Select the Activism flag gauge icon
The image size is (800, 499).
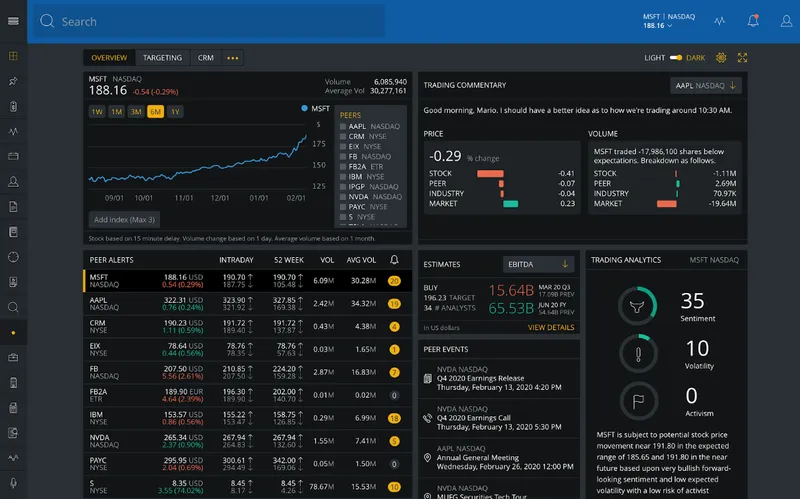tap(638, 401)
